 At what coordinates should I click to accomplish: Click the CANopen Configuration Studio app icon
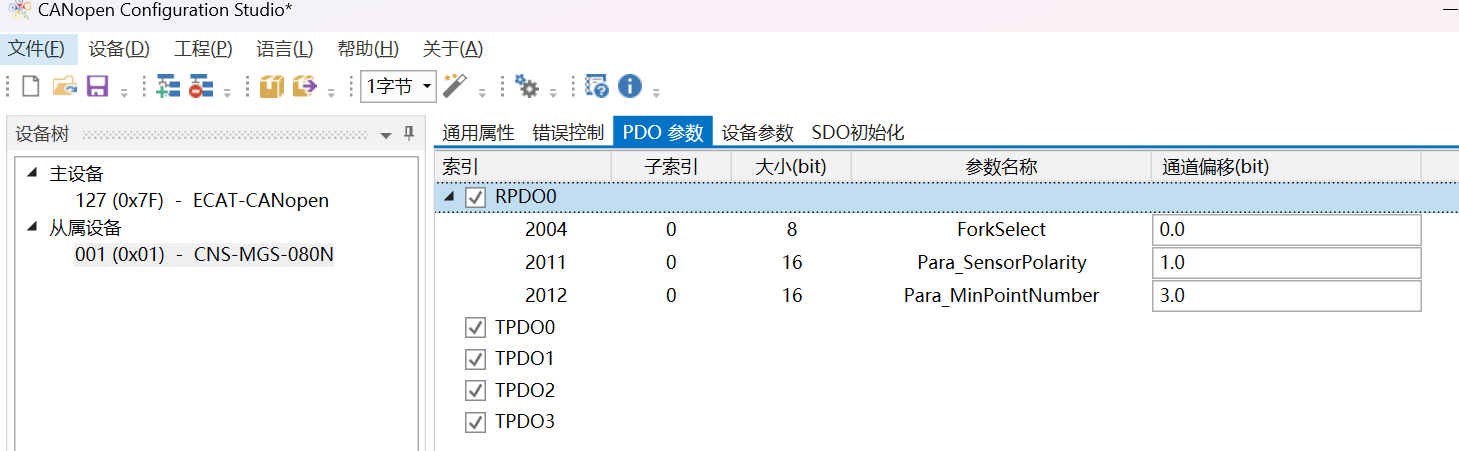click(x=19, y=11)
